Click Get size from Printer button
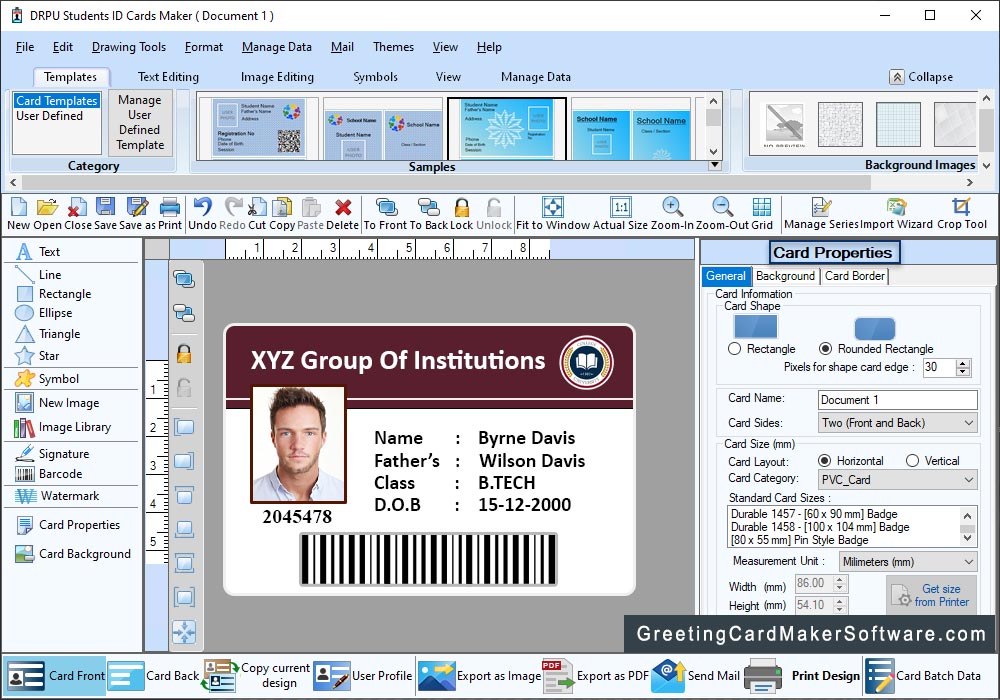1000x700 pixels. pyautogui.click(x=931, y=595)
